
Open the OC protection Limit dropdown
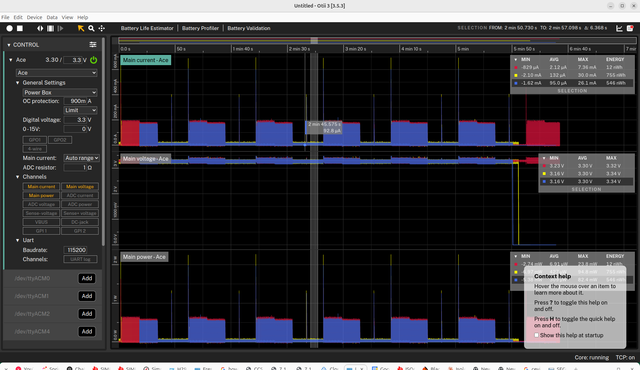point(80,110)
